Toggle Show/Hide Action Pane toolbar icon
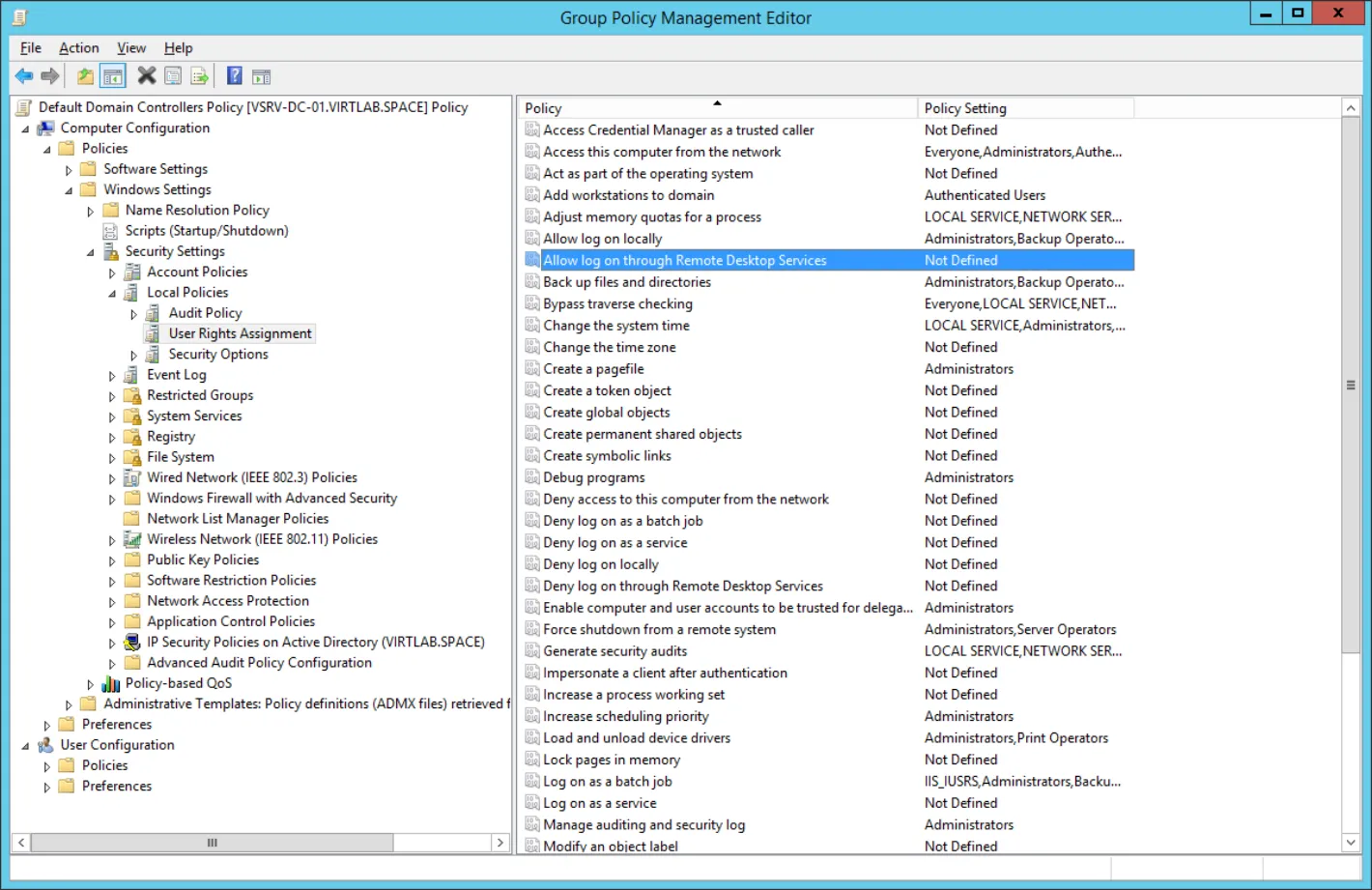The height and width of the screenshot is (890, 1372). point(261,76)
